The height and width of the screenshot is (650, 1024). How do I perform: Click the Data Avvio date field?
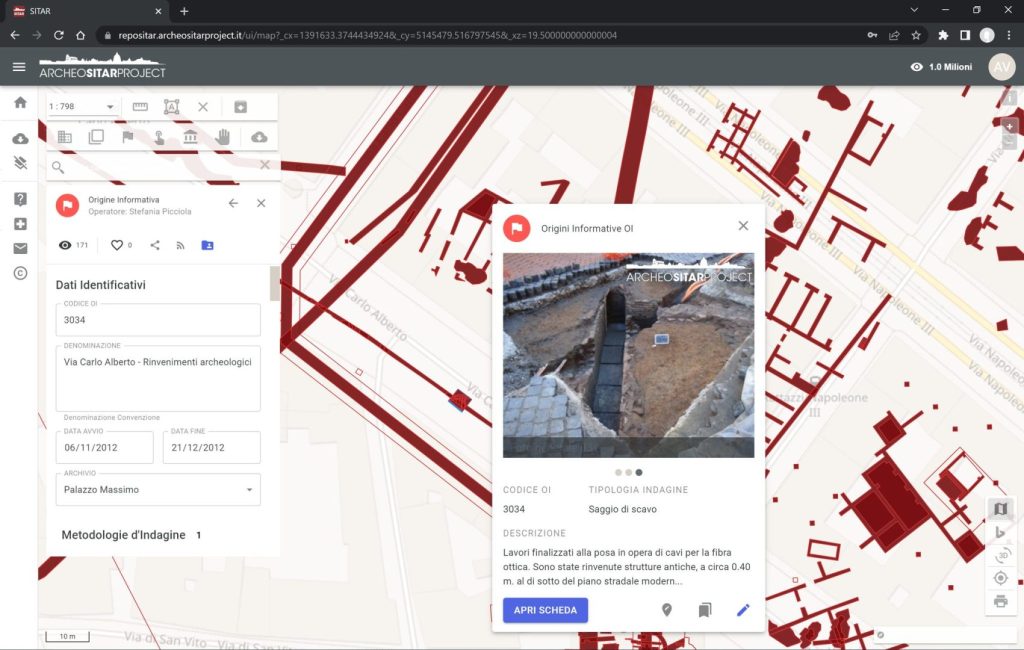pyautogui.click(x=104, y=447)
